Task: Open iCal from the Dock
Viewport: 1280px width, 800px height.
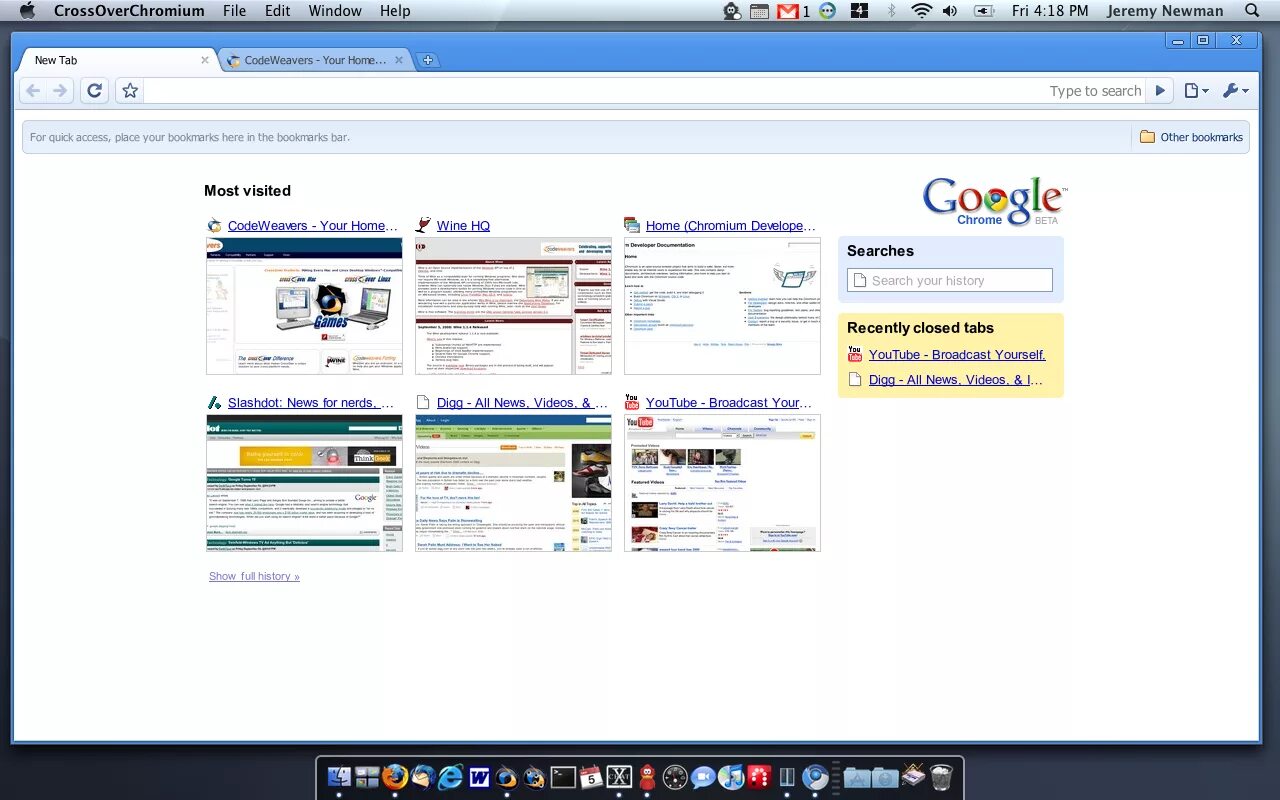Action: pyautogui.click(x=591, y=776)
